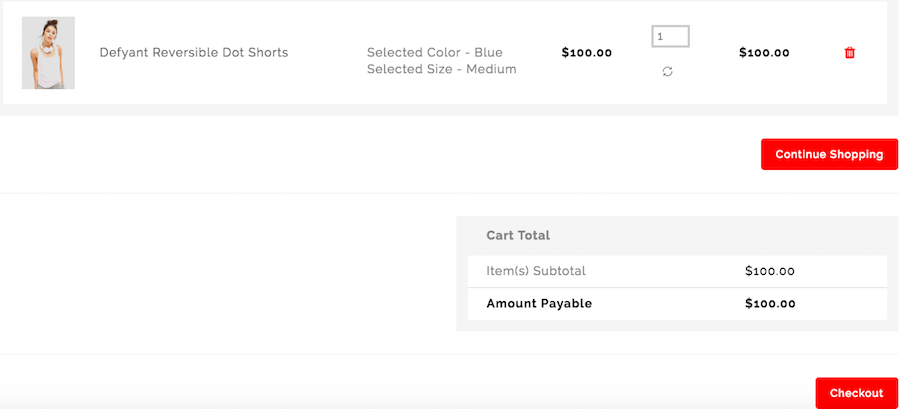900x409 pixels.
Task: Click the Amount Payable label
Action: [x=539, y=304]
